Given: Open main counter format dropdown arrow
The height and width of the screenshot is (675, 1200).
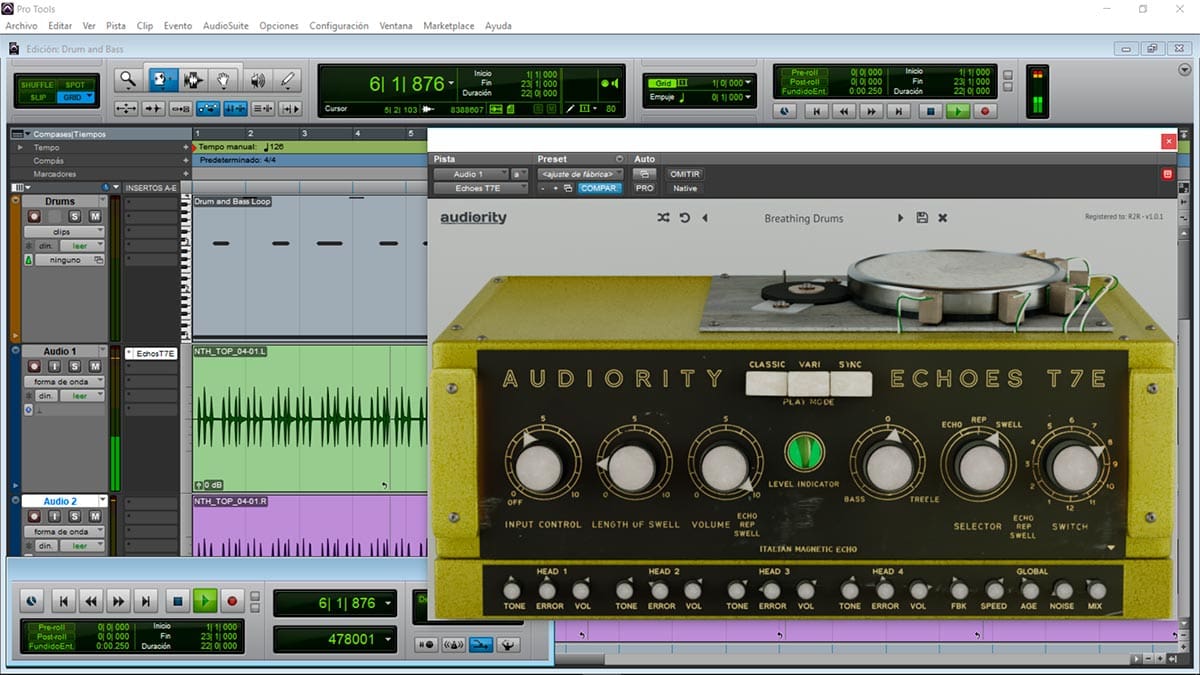Looking at the screenshot, I should [x=452, y=84].
